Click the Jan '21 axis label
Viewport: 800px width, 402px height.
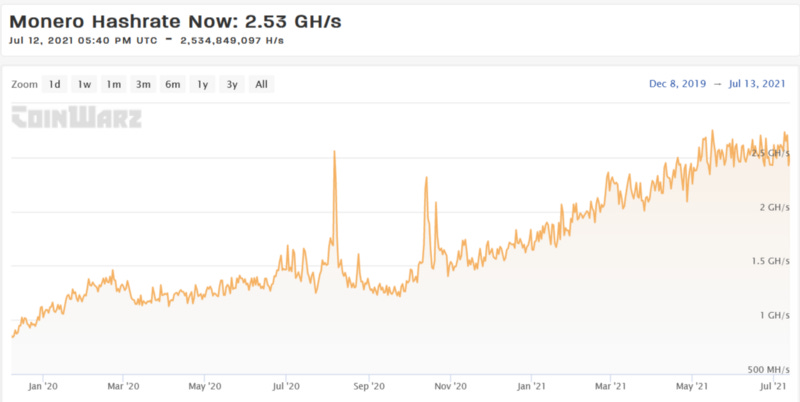[531, 387]
